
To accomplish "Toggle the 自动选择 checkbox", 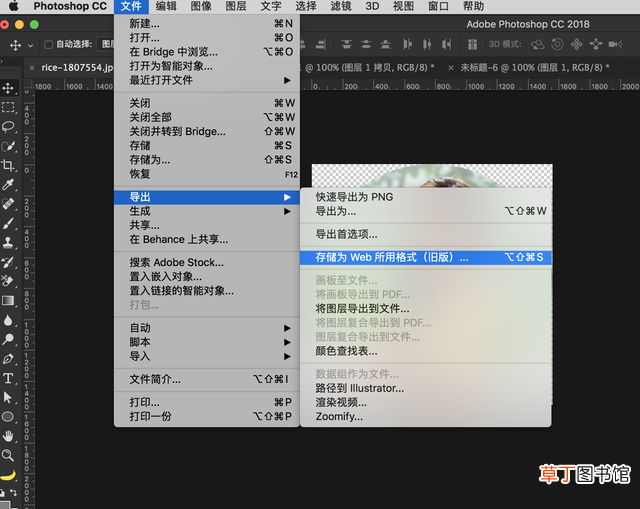I will 49,44.
